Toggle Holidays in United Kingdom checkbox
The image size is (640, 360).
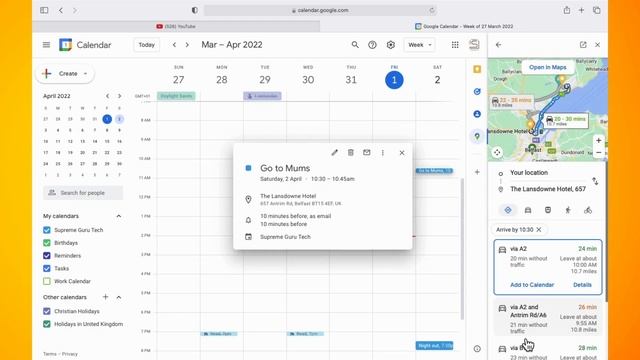click(47, 324)
